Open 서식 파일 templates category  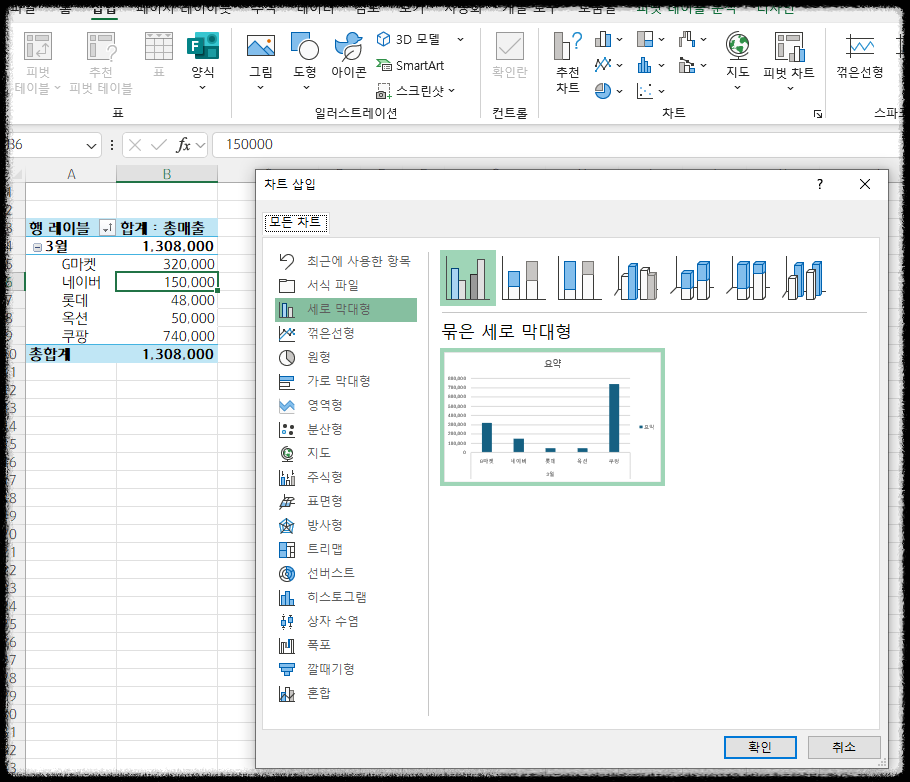[x=346, y=286]
